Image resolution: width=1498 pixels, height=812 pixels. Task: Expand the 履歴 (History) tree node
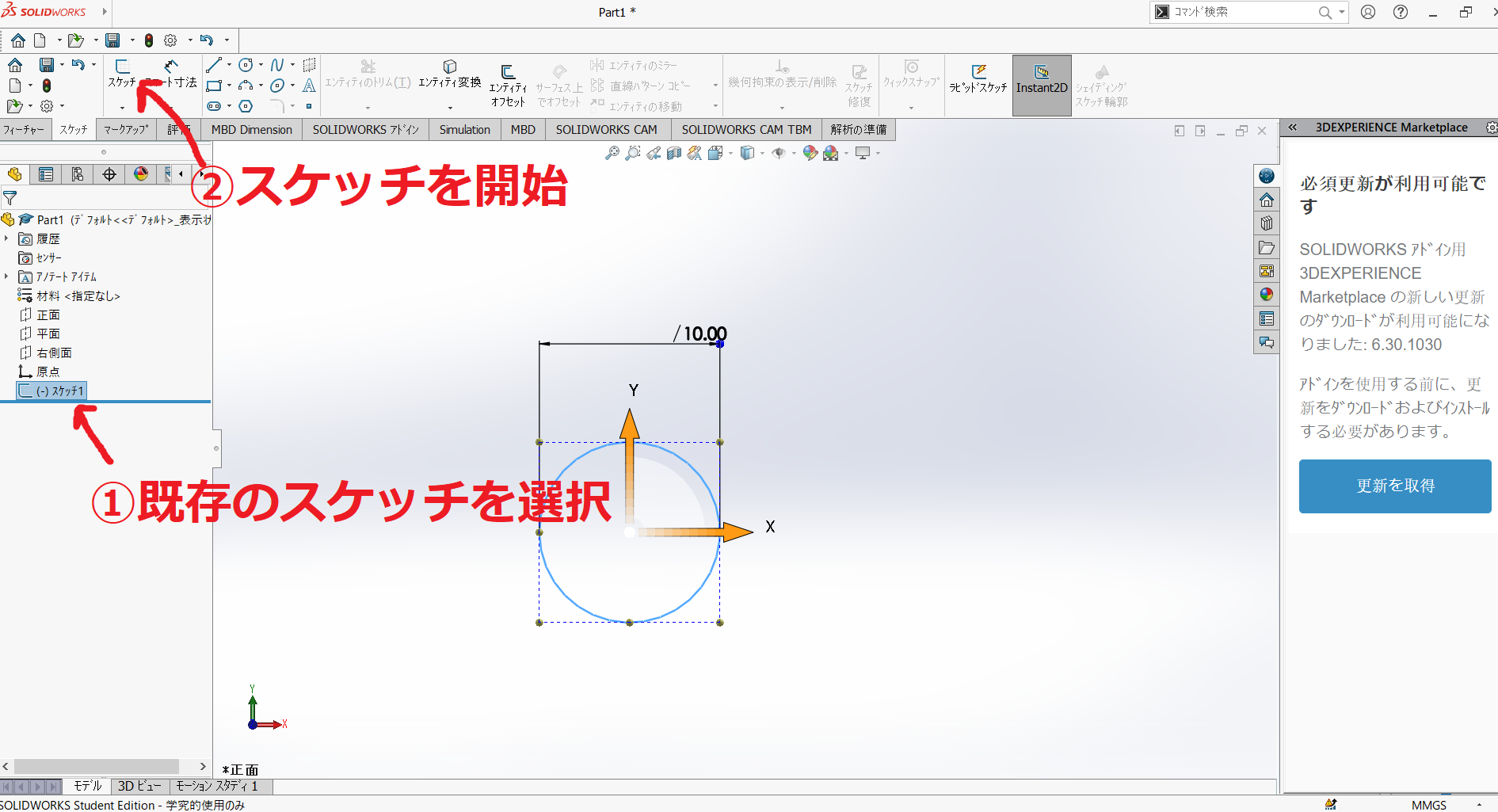[x=6, y=238]
